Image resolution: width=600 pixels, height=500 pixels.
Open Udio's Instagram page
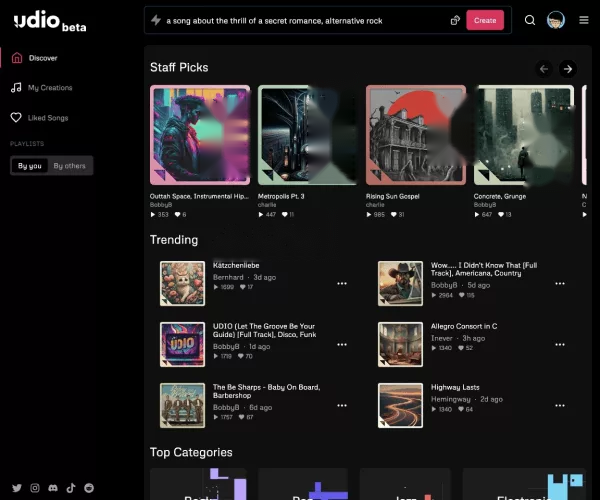[35, 488]
